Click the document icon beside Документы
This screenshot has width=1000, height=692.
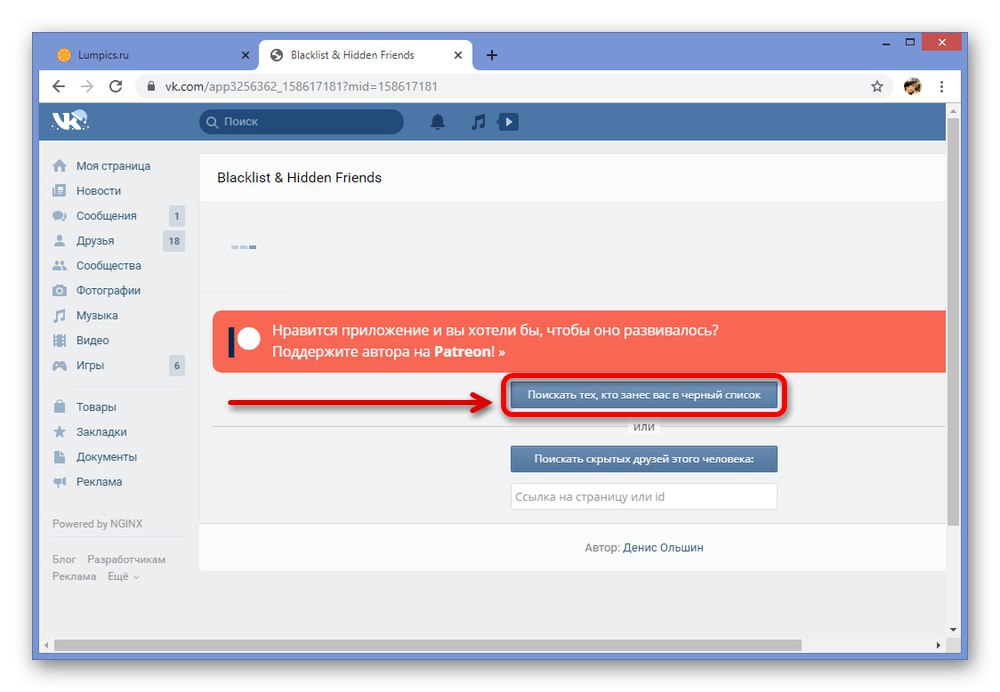tap(59, 457)
